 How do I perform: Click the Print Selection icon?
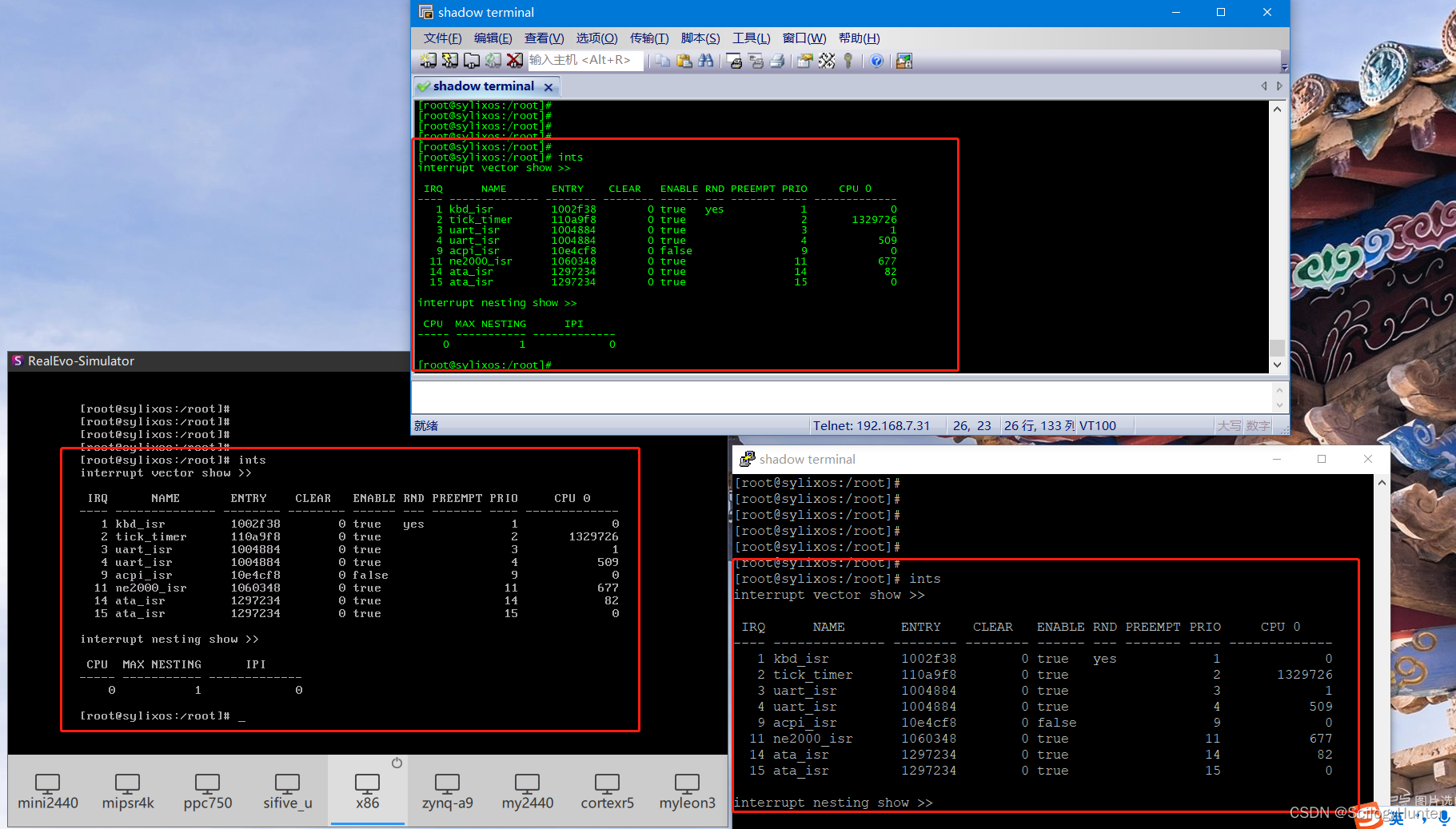756,61
